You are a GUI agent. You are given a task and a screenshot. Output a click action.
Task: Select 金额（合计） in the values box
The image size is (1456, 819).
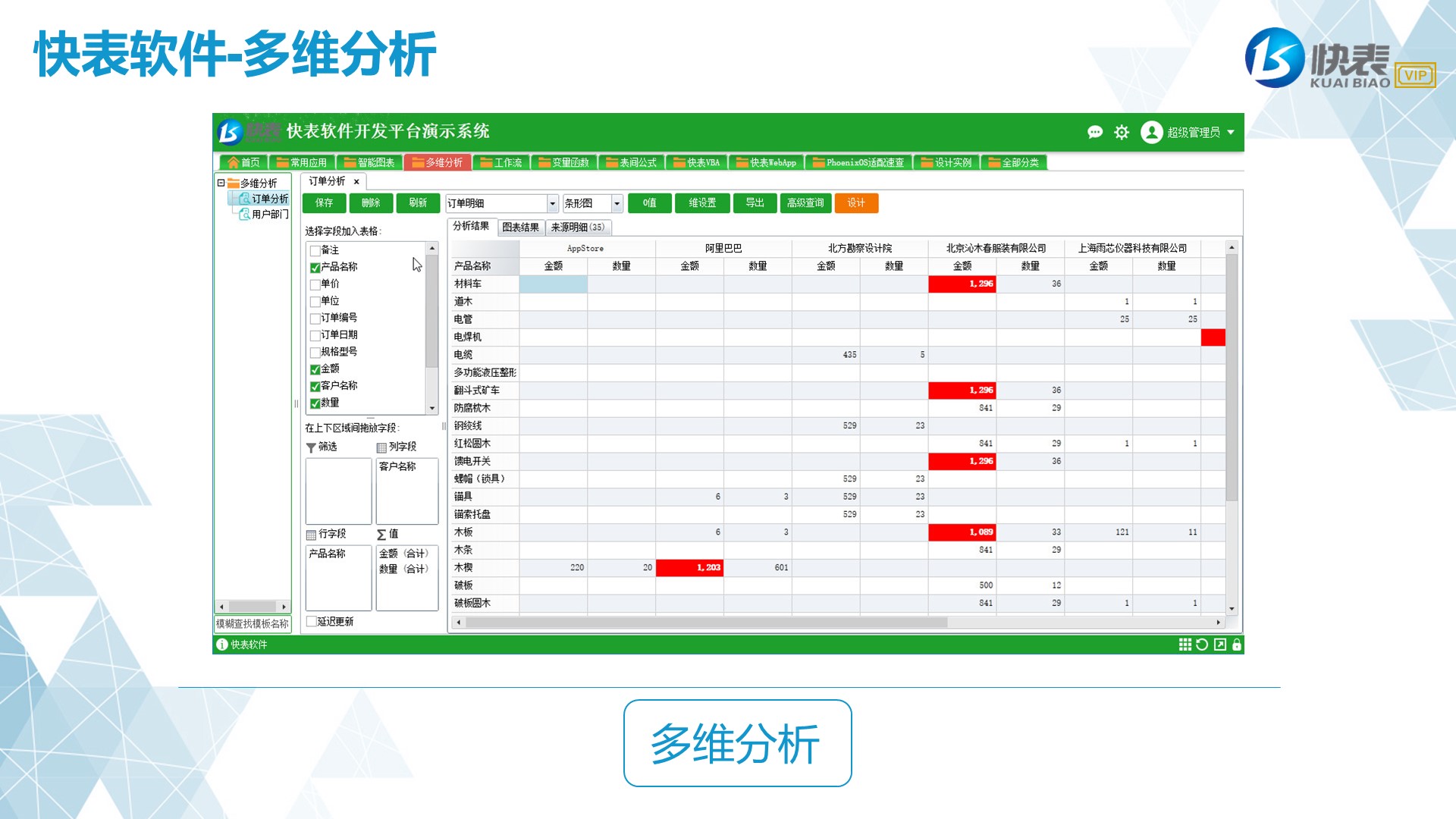coord(404,554)
